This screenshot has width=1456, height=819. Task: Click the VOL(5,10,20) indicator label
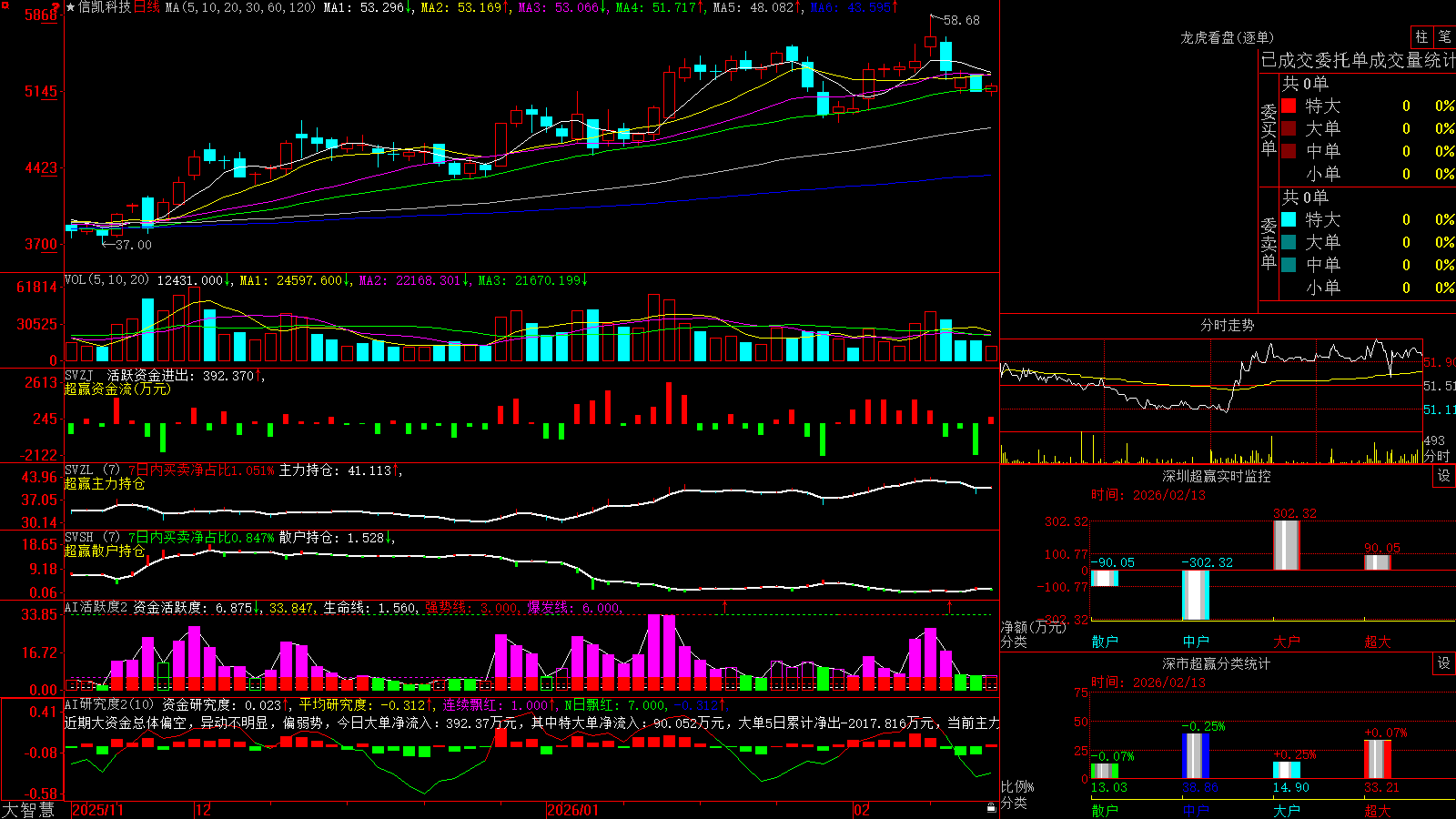tap(106, 280)
